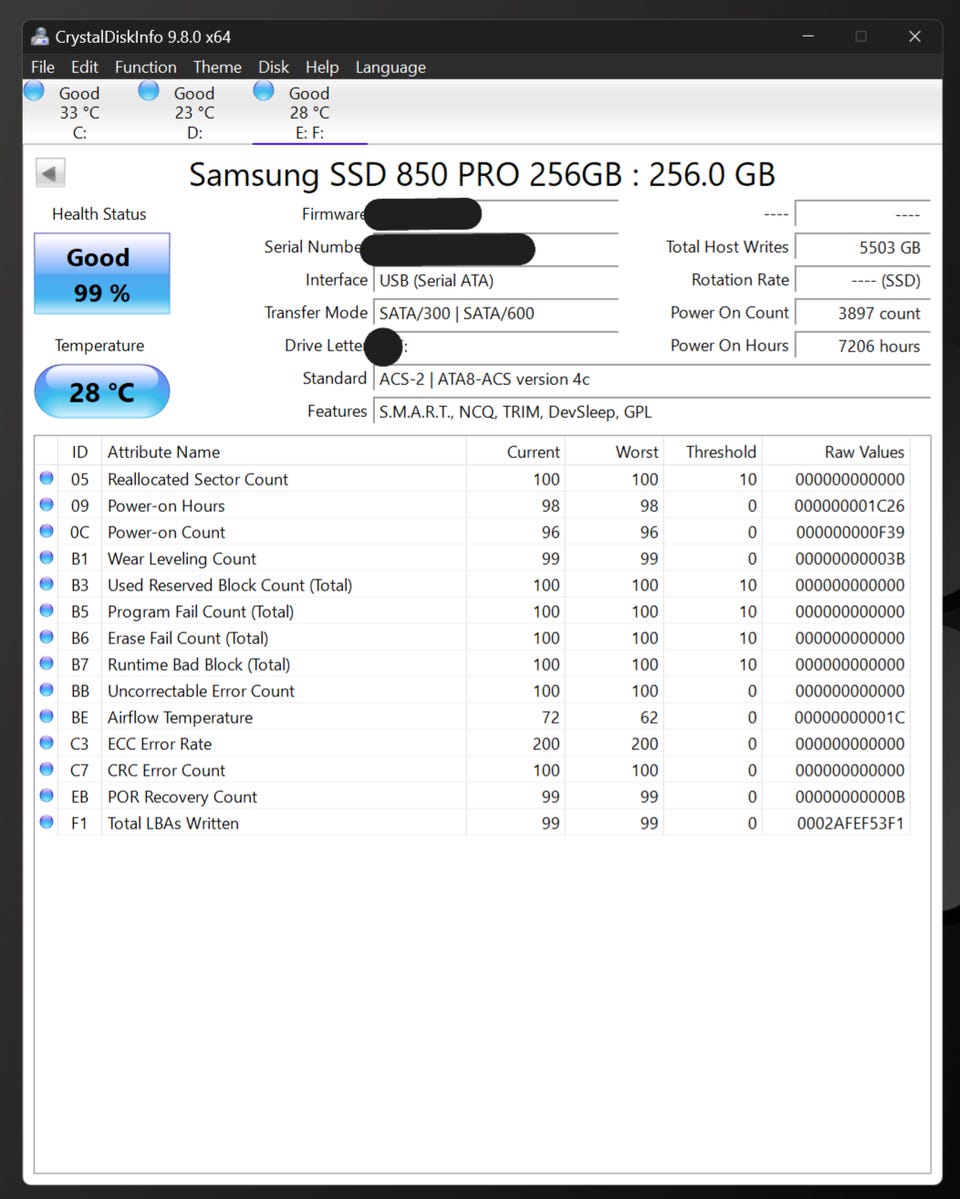Screen dimensions: 960x1199
Task: Click the Worst column header
Action: coord(614,452)
